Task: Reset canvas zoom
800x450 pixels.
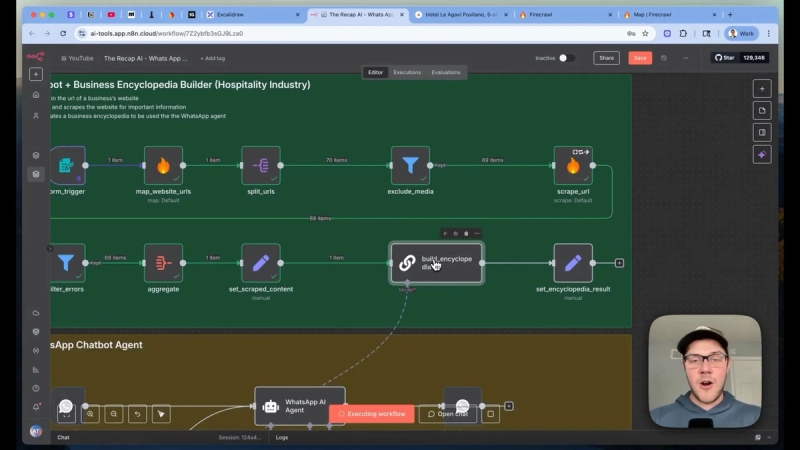Action: [x=137, y=414]
